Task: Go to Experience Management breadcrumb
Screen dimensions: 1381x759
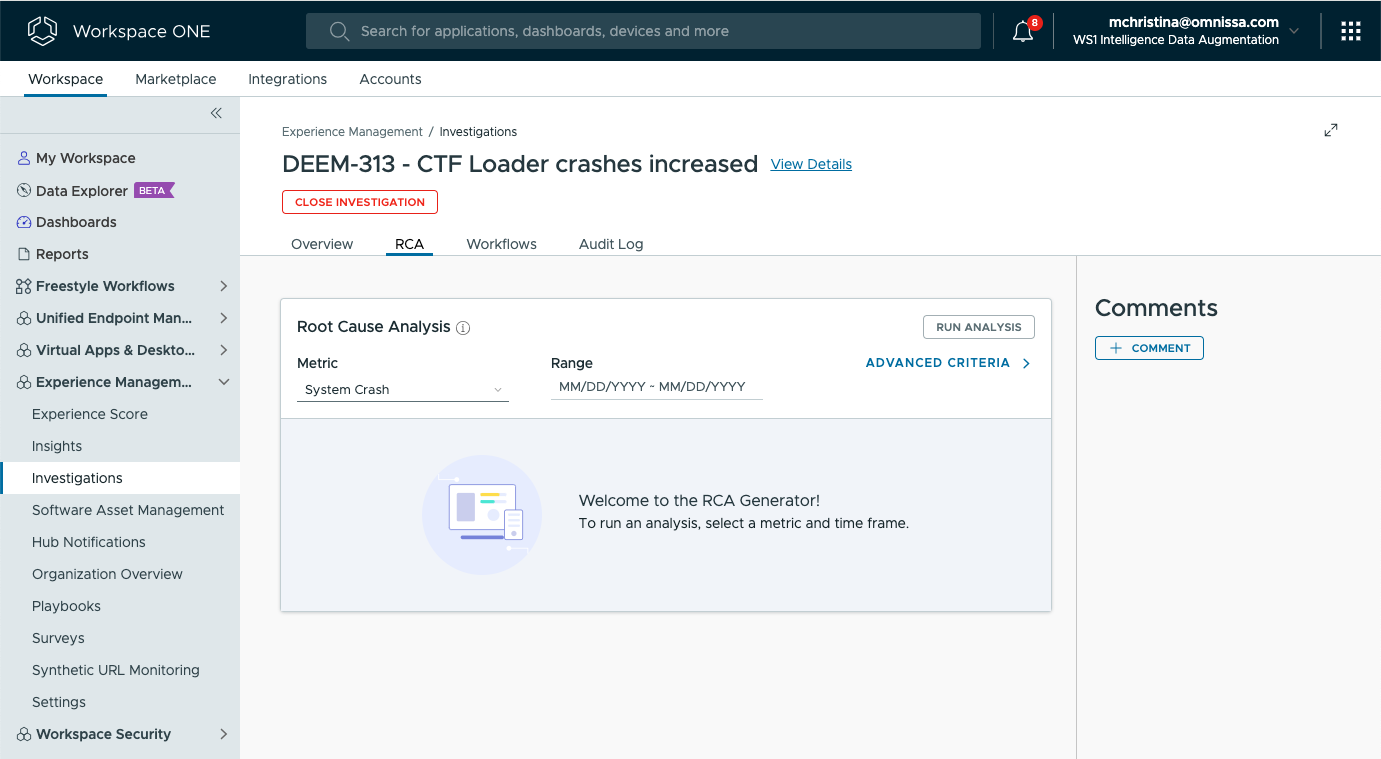Action: coord(352,132)
